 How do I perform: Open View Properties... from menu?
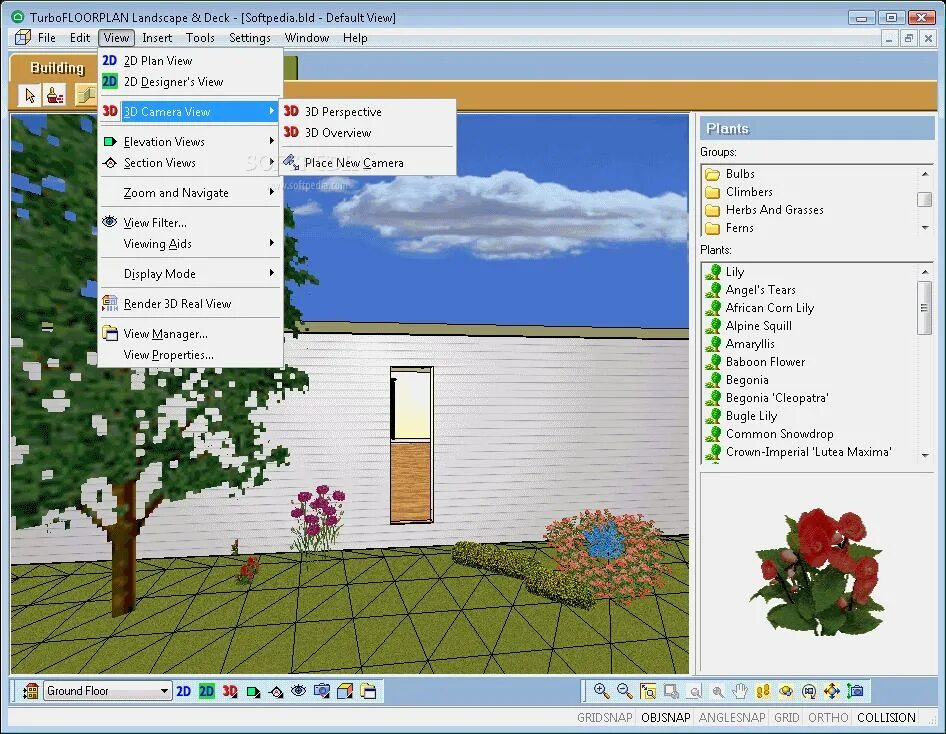(190, 355)
